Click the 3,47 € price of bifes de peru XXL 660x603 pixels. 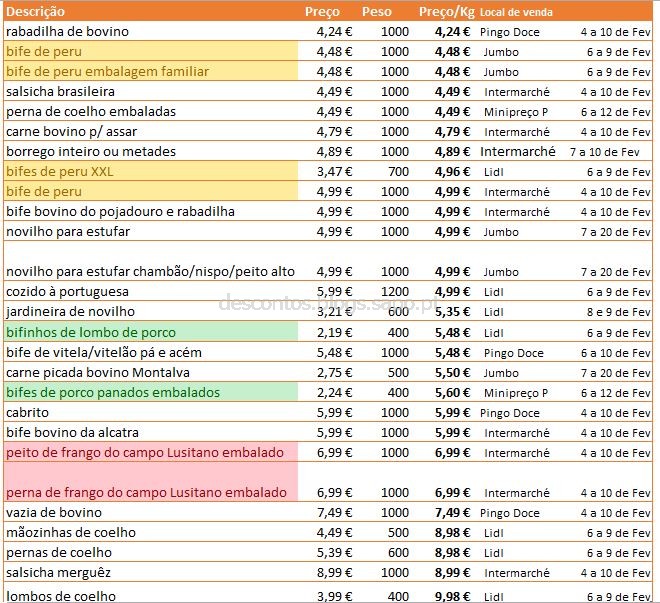coord(334,172)
